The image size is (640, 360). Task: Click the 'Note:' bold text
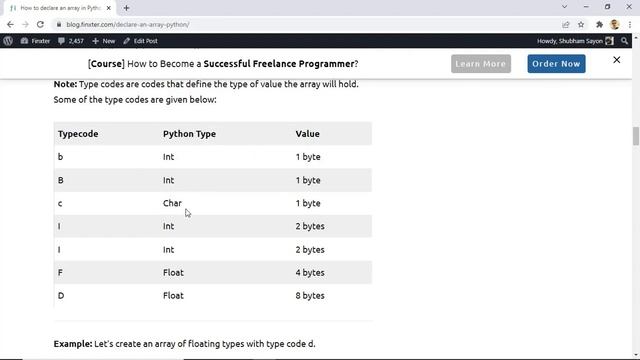tap(65, 84)
